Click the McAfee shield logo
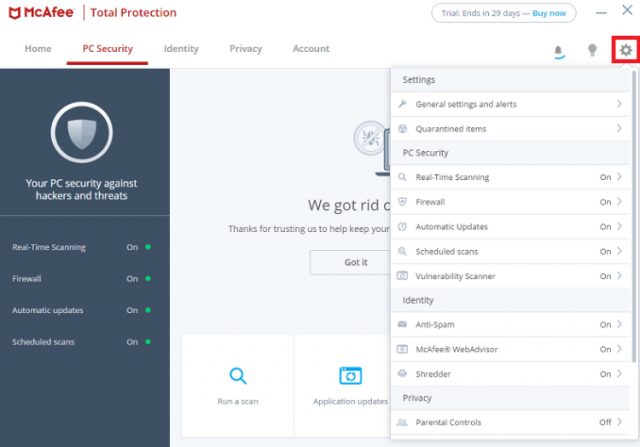The width and height of the screenshot is (640, 447). click(14, 13)
